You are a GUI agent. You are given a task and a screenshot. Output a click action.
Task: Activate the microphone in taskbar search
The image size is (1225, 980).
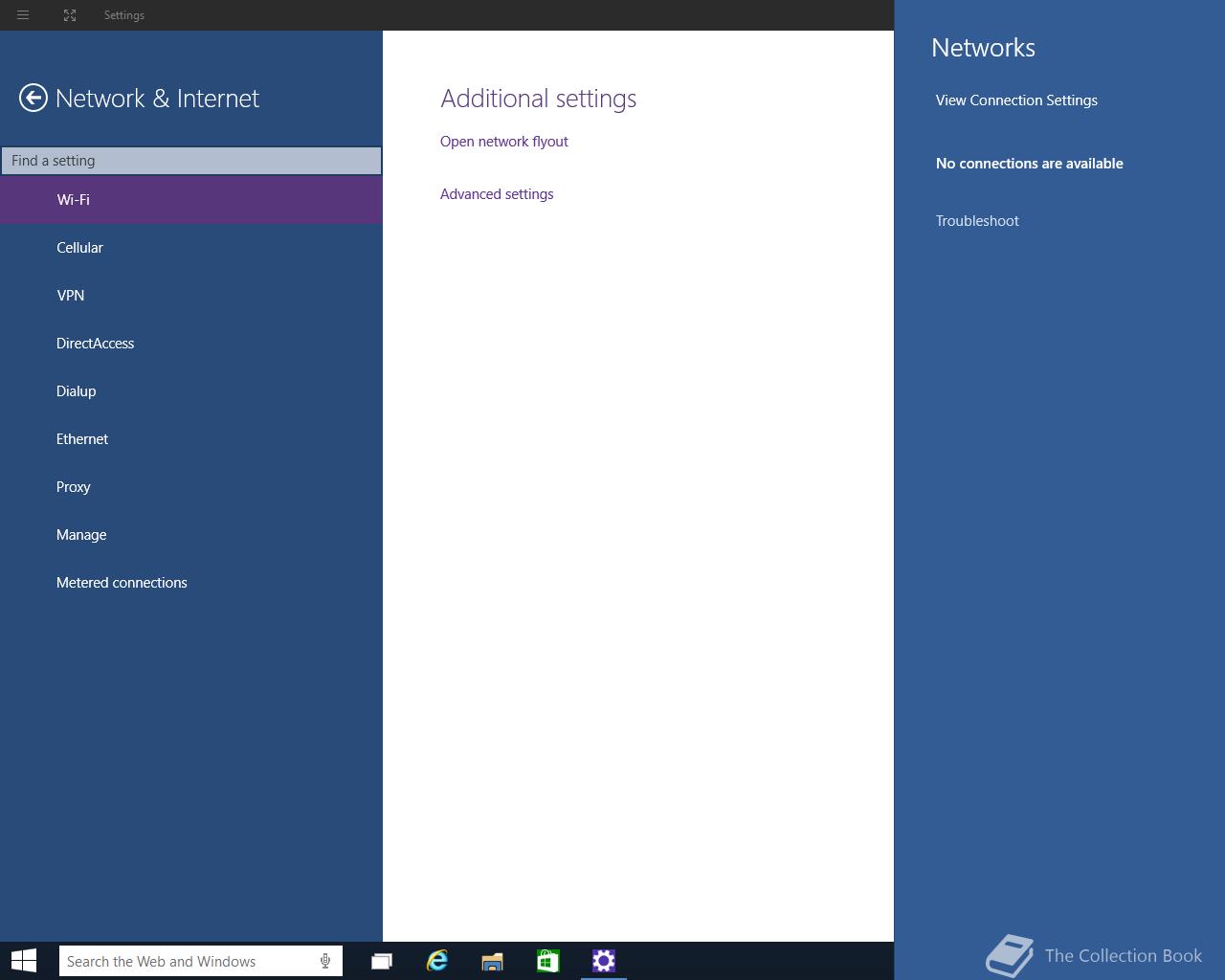point(325,961)
